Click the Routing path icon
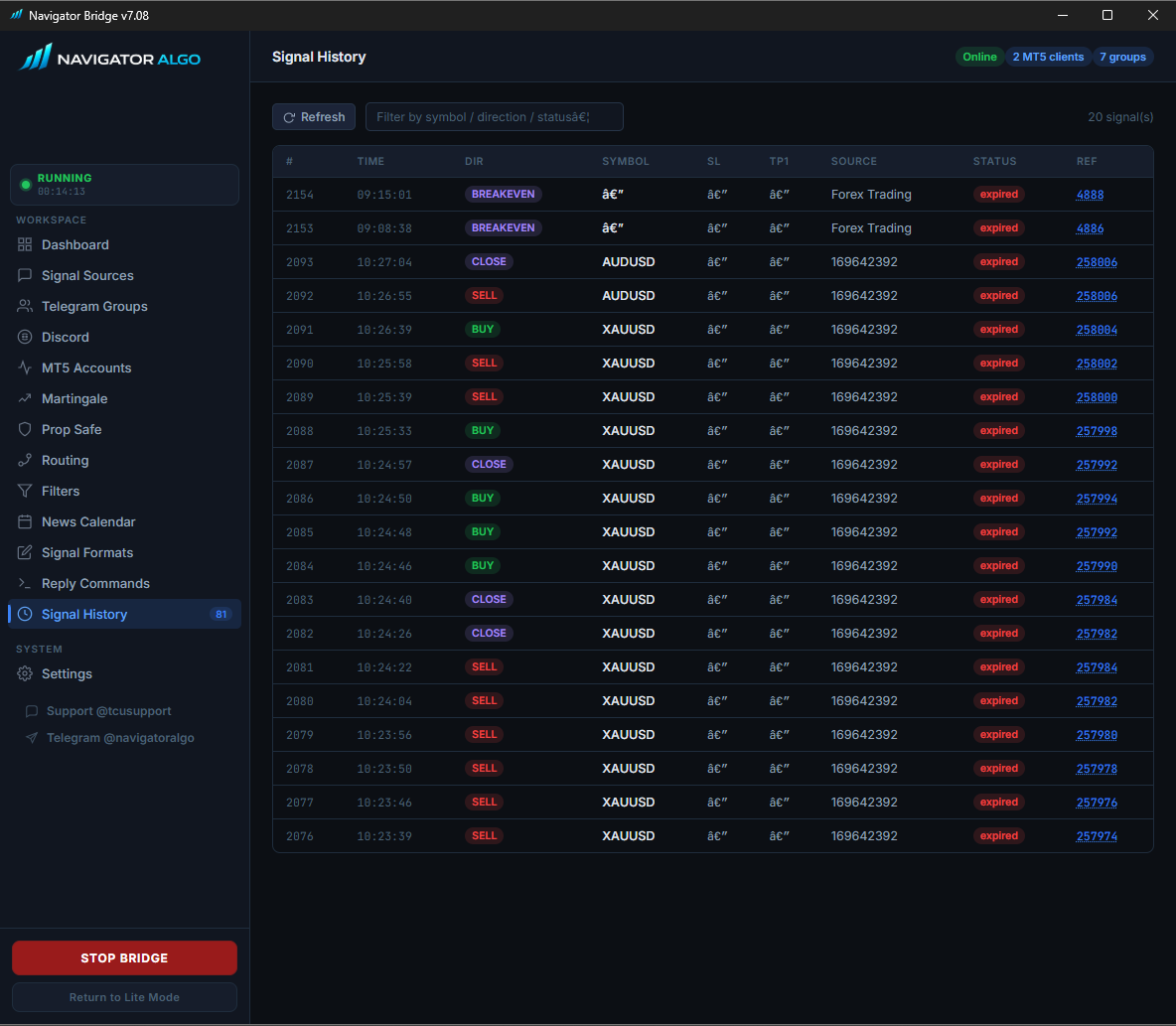The height and width of the screenshot is (1026, 1176). [x=25, y=460]
